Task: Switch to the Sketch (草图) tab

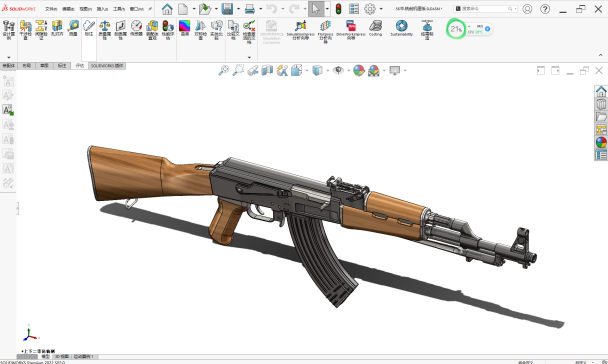Action: pos(44,66)
